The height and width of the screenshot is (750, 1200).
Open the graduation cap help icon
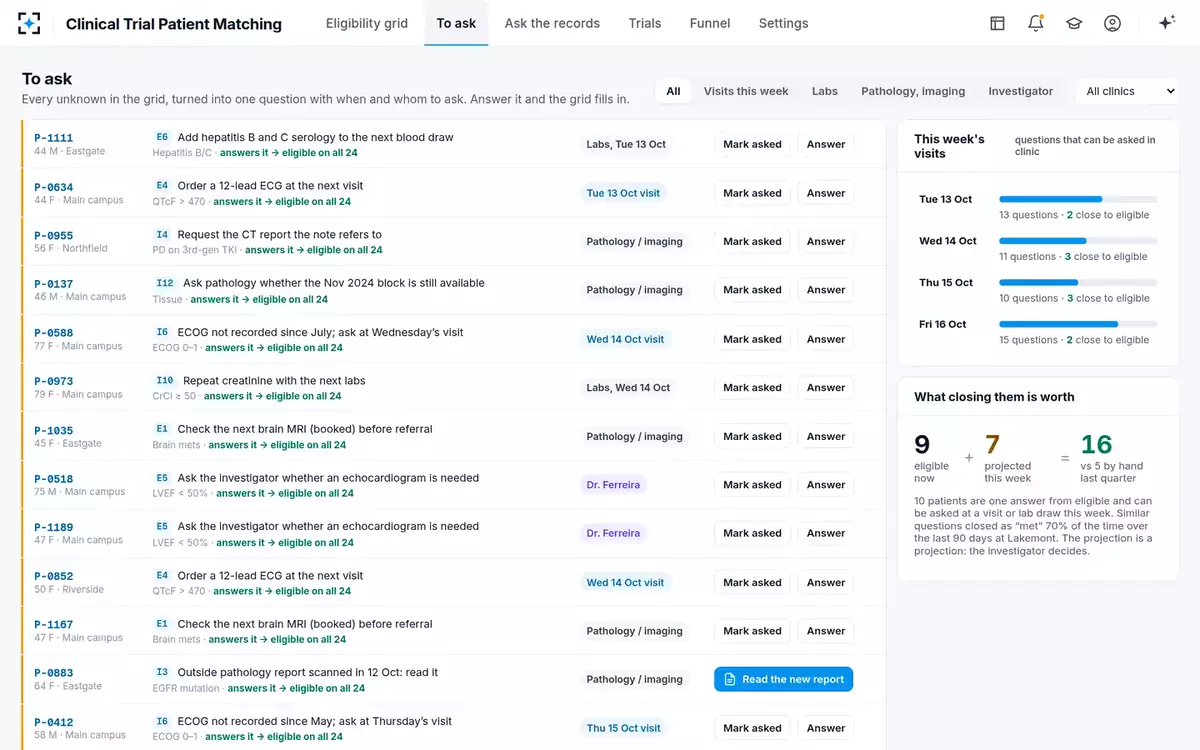click(1074, 23)
